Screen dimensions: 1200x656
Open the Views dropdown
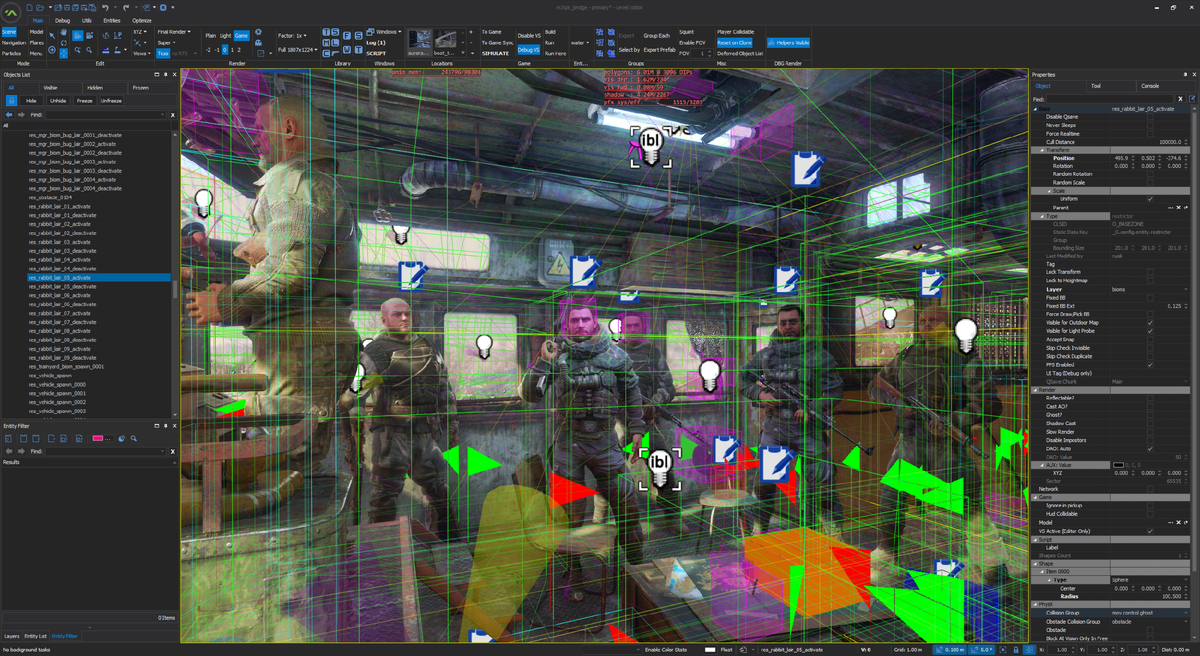(x=141, y=53)
